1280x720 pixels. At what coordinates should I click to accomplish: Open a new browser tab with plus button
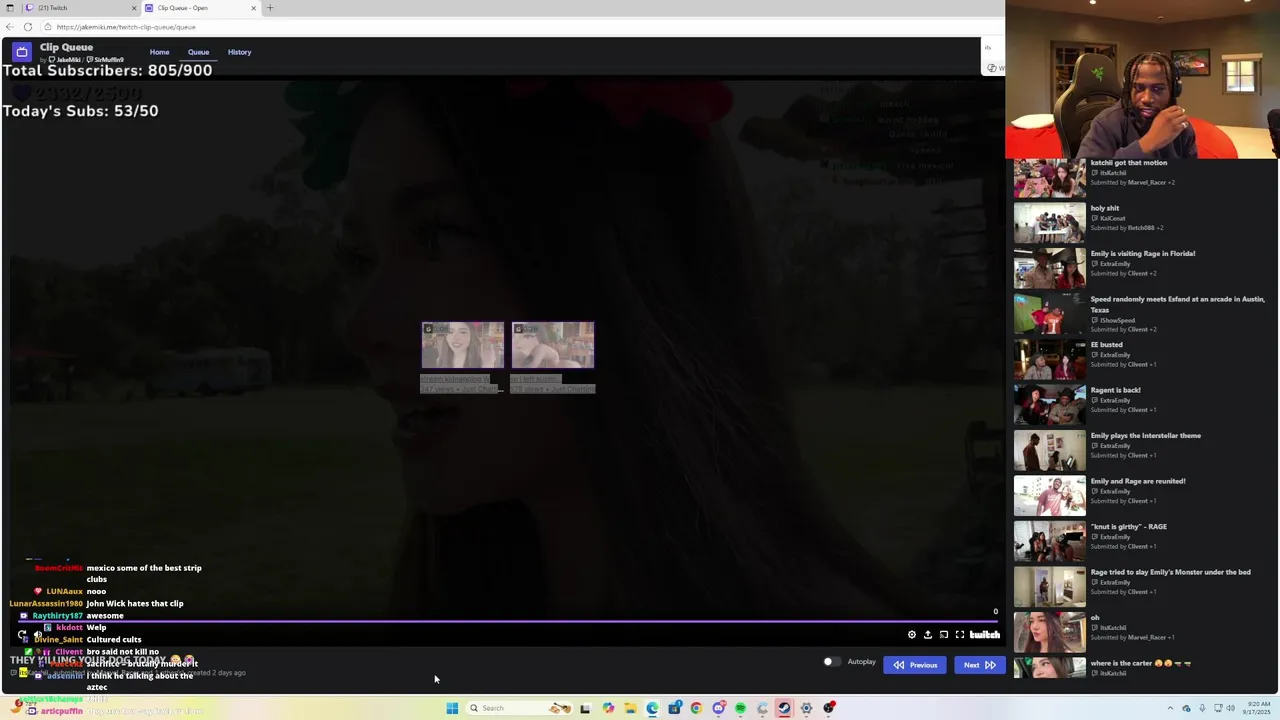click(x=269, y=8)
